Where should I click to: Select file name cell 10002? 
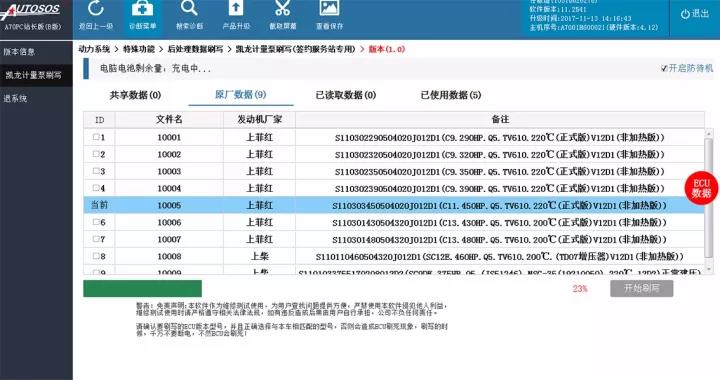[169, 154]
